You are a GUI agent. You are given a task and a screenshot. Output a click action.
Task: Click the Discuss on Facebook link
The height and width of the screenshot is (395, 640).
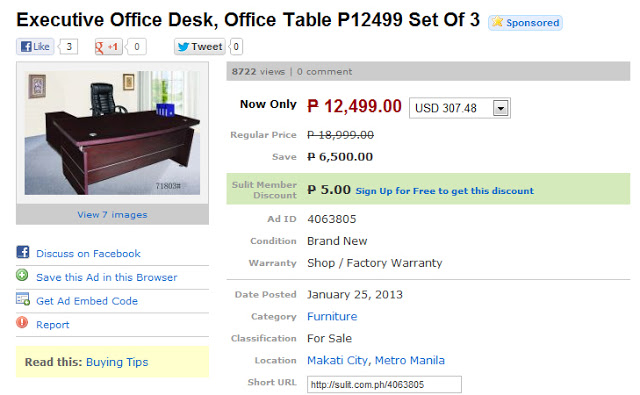88,254
